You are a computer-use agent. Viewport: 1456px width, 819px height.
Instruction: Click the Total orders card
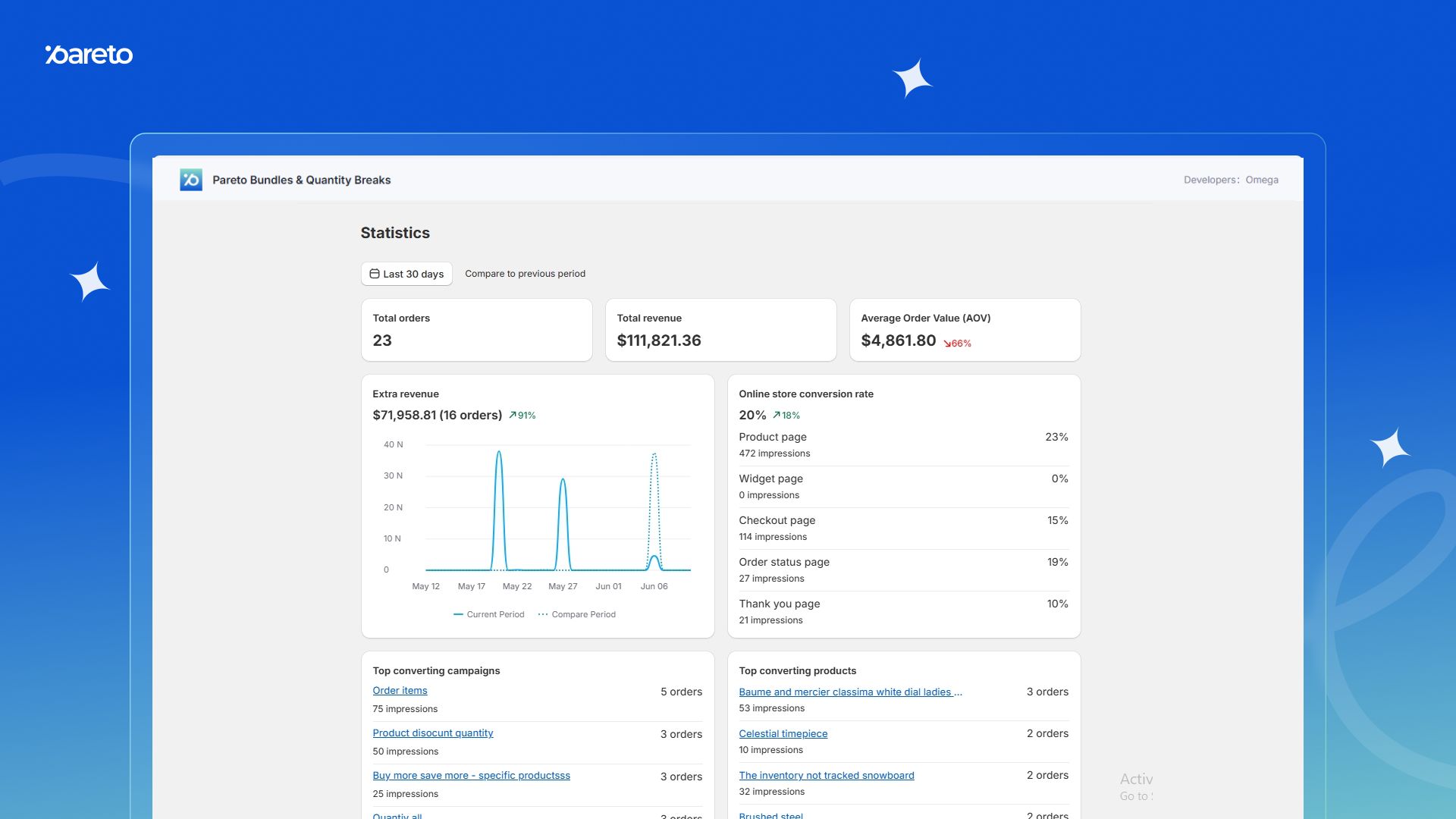pos(476,330)
